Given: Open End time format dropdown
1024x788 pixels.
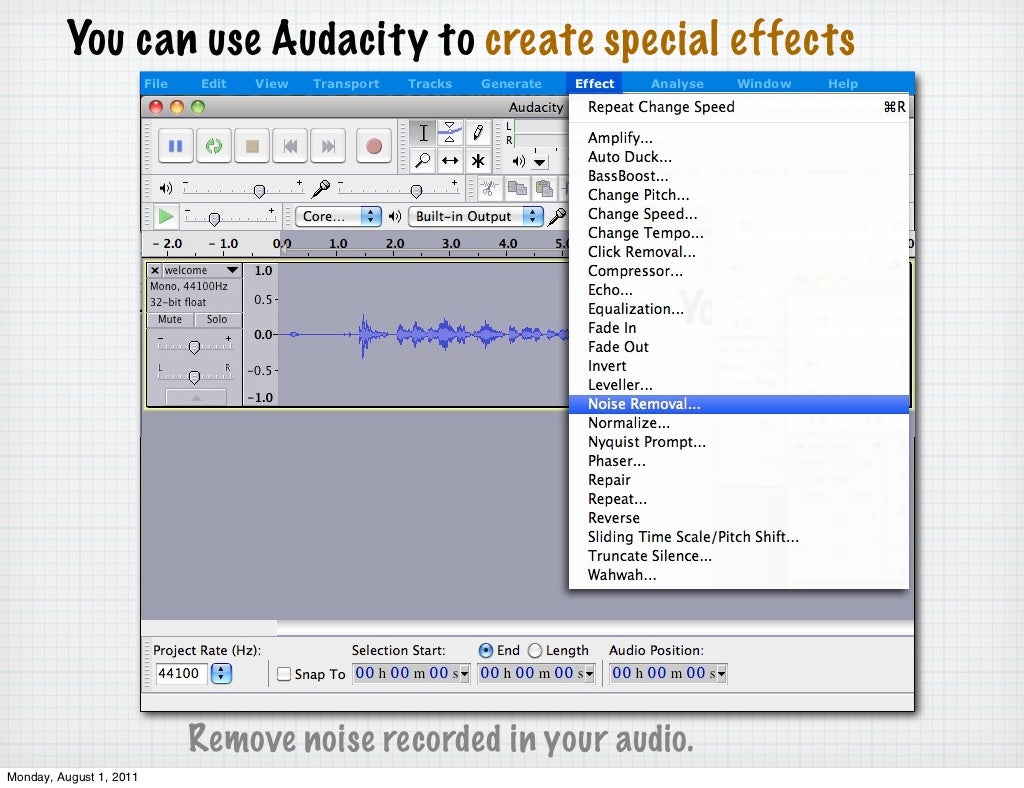Looking at the screenshot, I should pos(589,674).
